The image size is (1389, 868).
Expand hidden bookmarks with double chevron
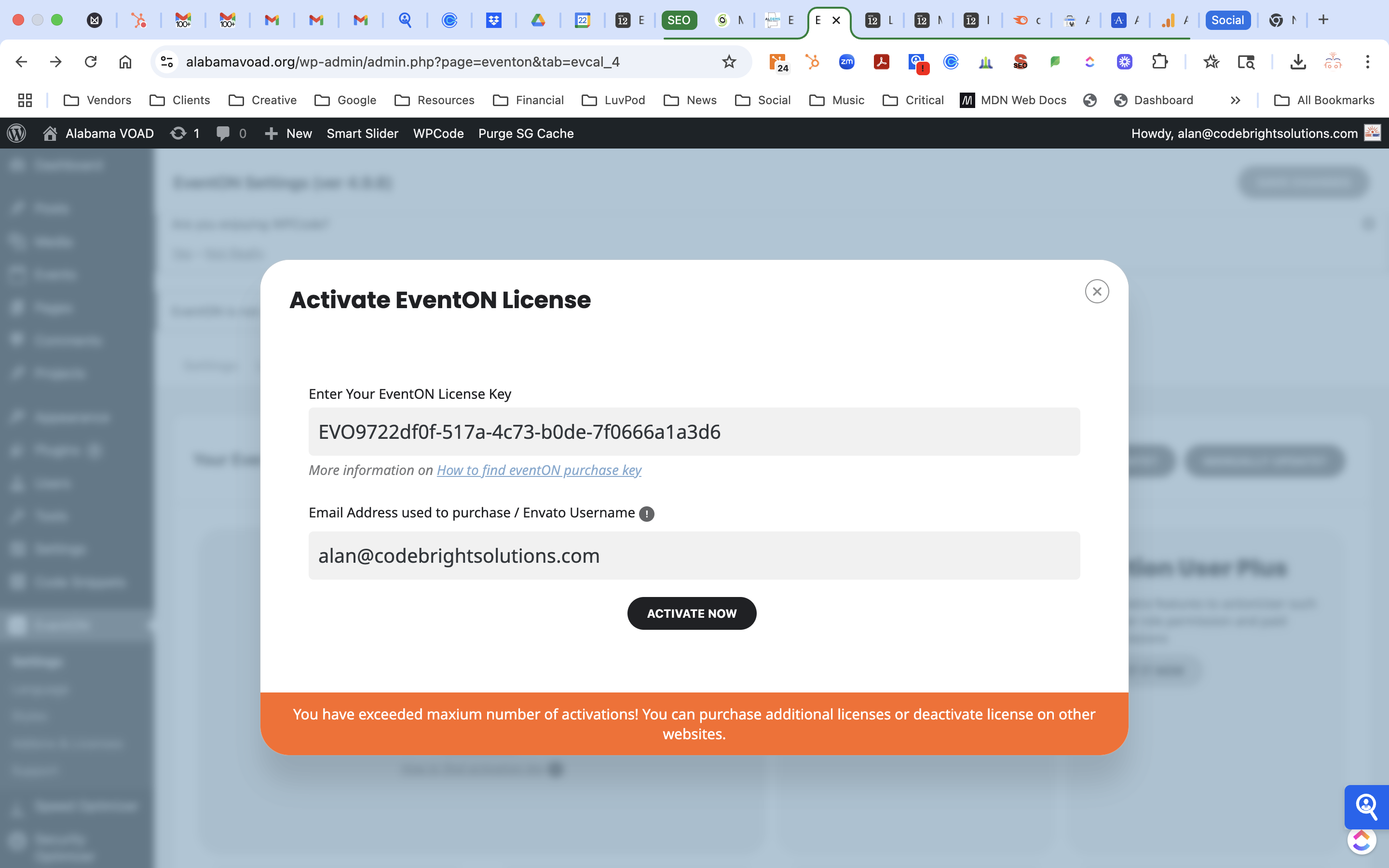coord(1235,100)
